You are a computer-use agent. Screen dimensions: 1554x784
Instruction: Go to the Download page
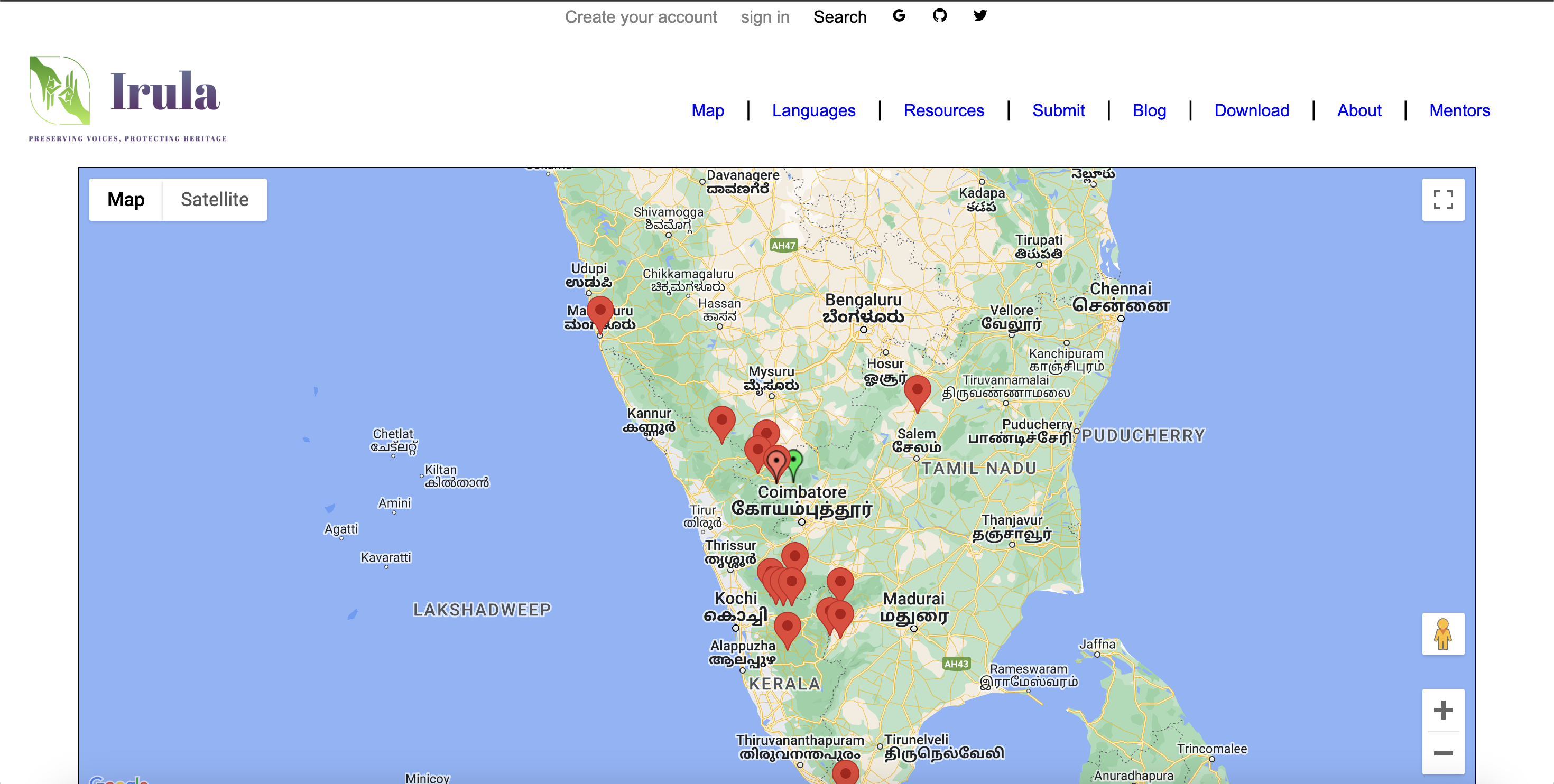tap(1251, 110)
